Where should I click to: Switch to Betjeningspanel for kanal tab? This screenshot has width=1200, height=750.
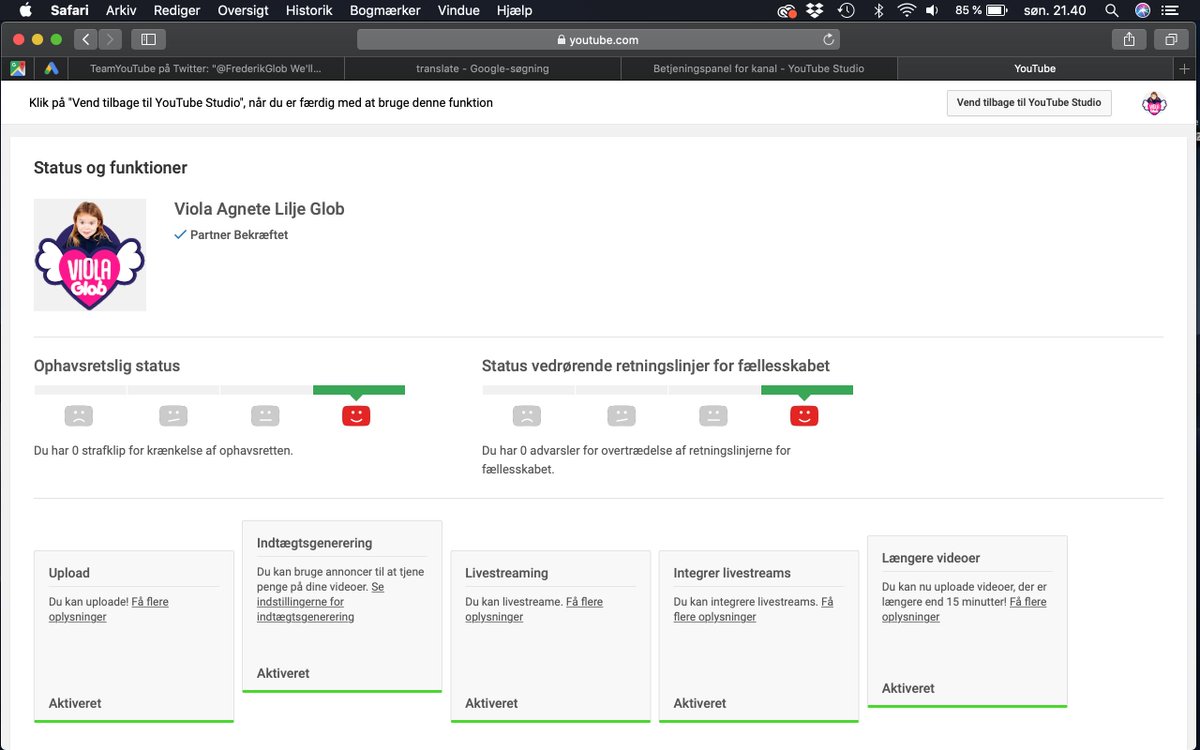[759, 69]
